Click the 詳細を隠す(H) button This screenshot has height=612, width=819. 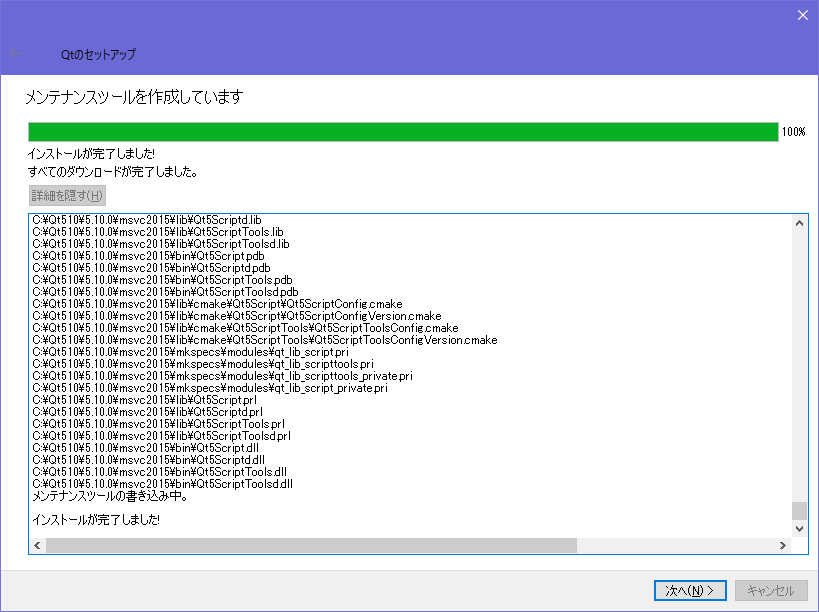67,195
